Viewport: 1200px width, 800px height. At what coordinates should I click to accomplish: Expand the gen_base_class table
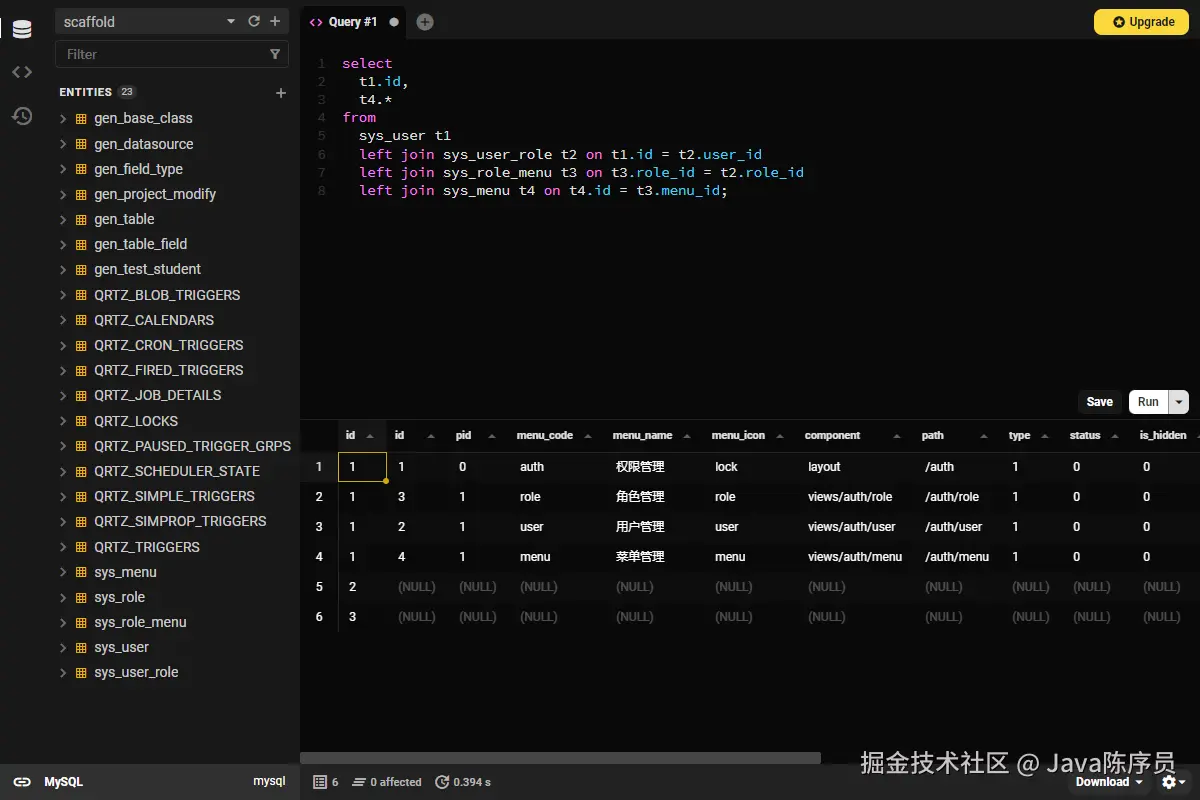(x=63, y=118)
